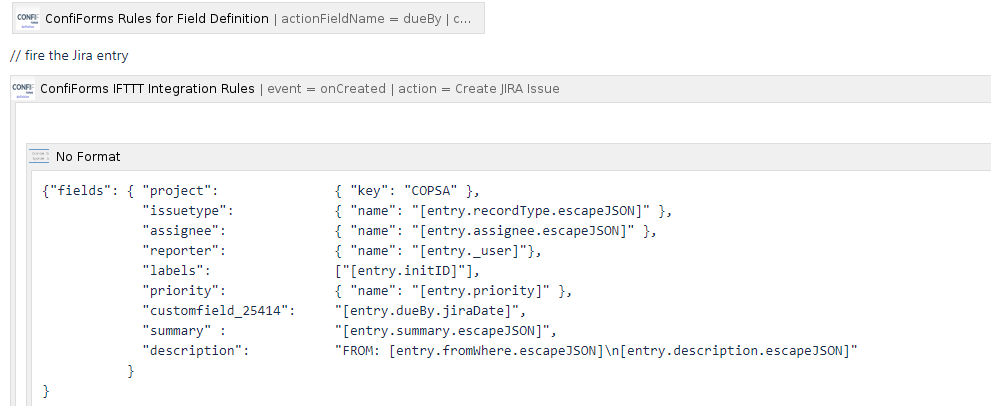Click the "assignee" field key

click(185, 231)
